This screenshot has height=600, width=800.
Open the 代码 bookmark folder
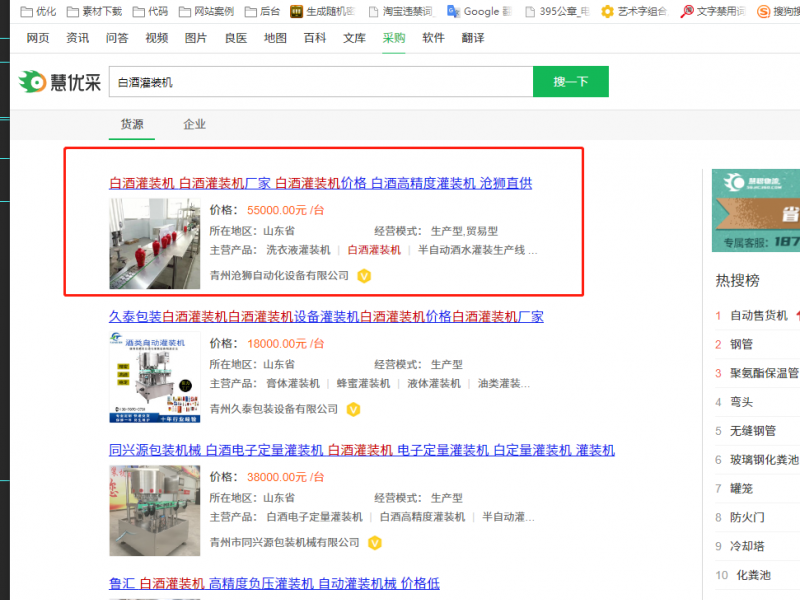coord(150,11)
